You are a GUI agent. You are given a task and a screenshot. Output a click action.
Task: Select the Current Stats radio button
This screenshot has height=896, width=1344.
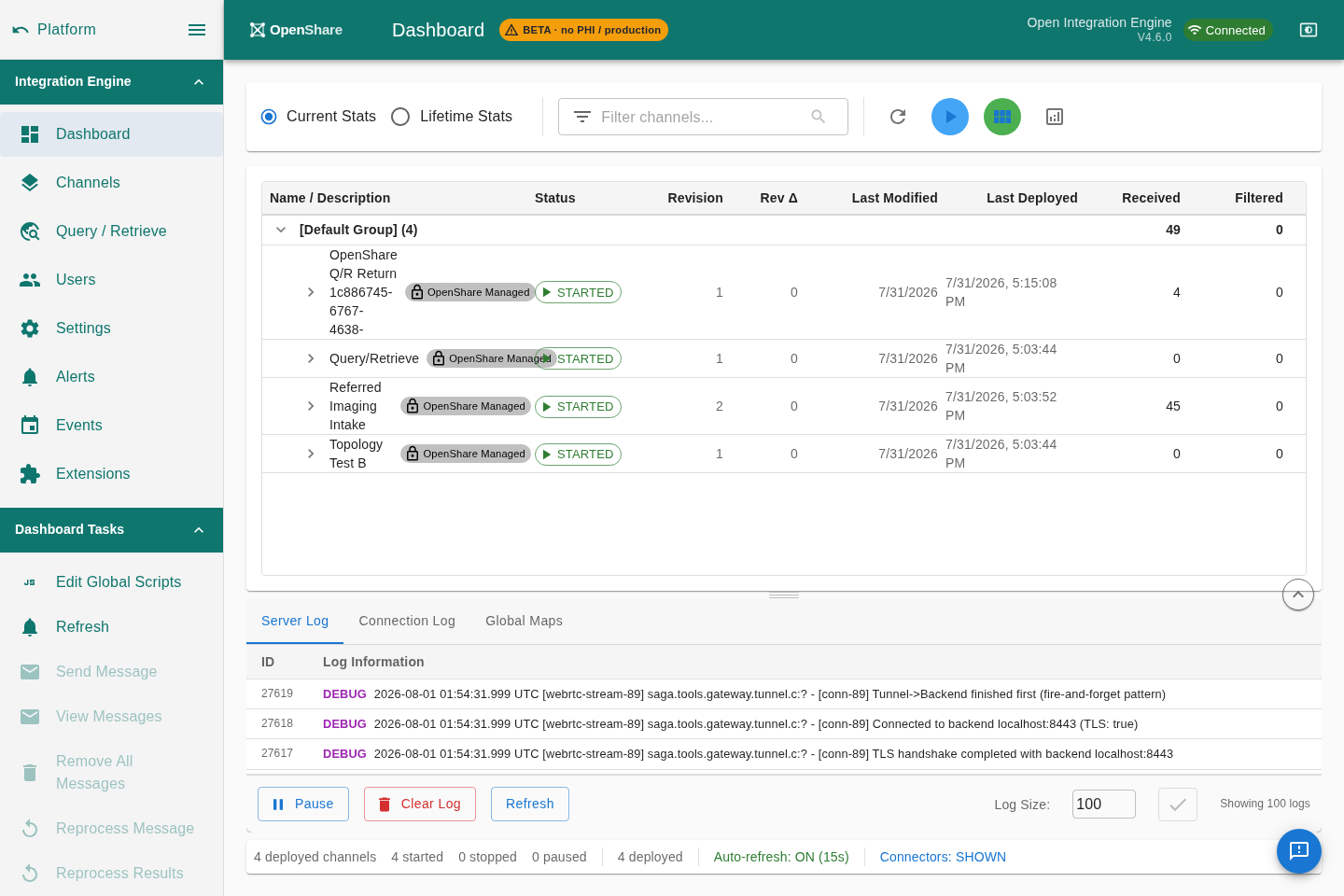(269, 117)
